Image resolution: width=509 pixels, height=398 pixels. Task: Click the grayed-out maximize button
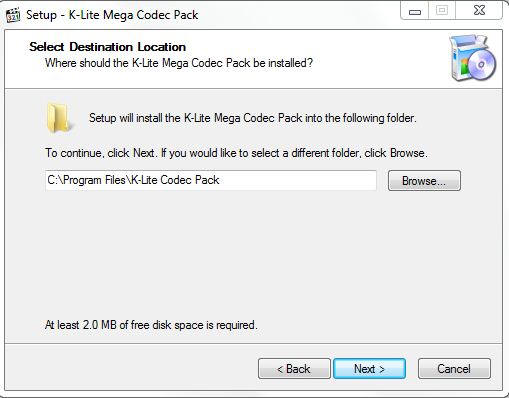click(442, 11)
